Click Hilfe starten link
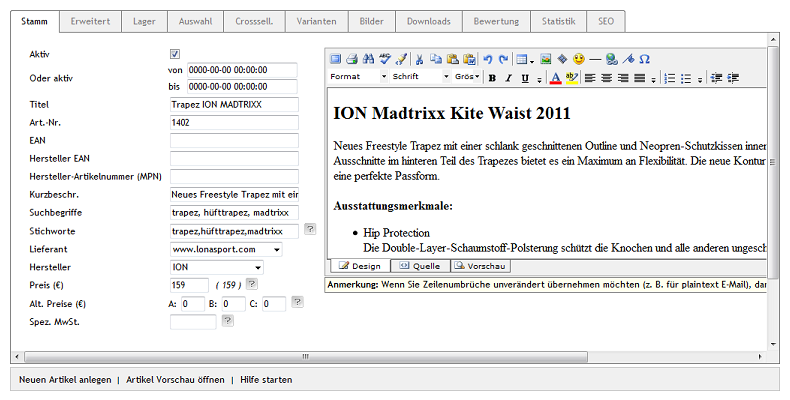790x400 pixels. coord(266,380)
